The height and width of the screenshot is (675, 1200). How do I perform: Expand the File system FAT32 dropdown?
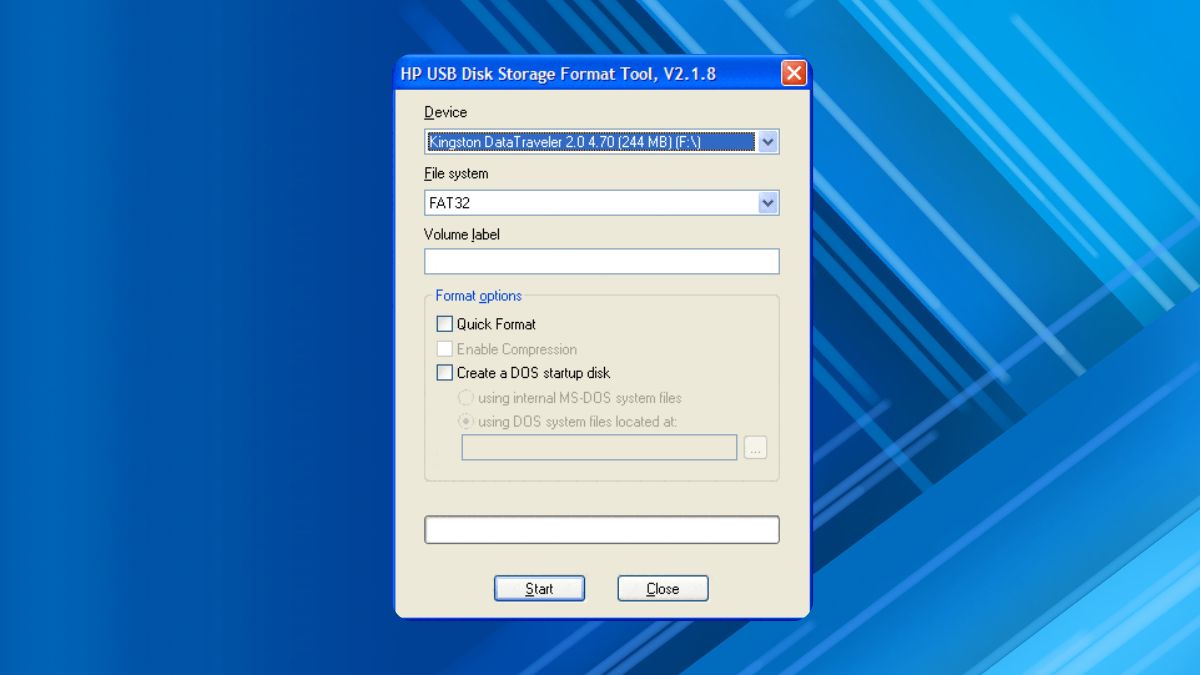click(767, 203)
